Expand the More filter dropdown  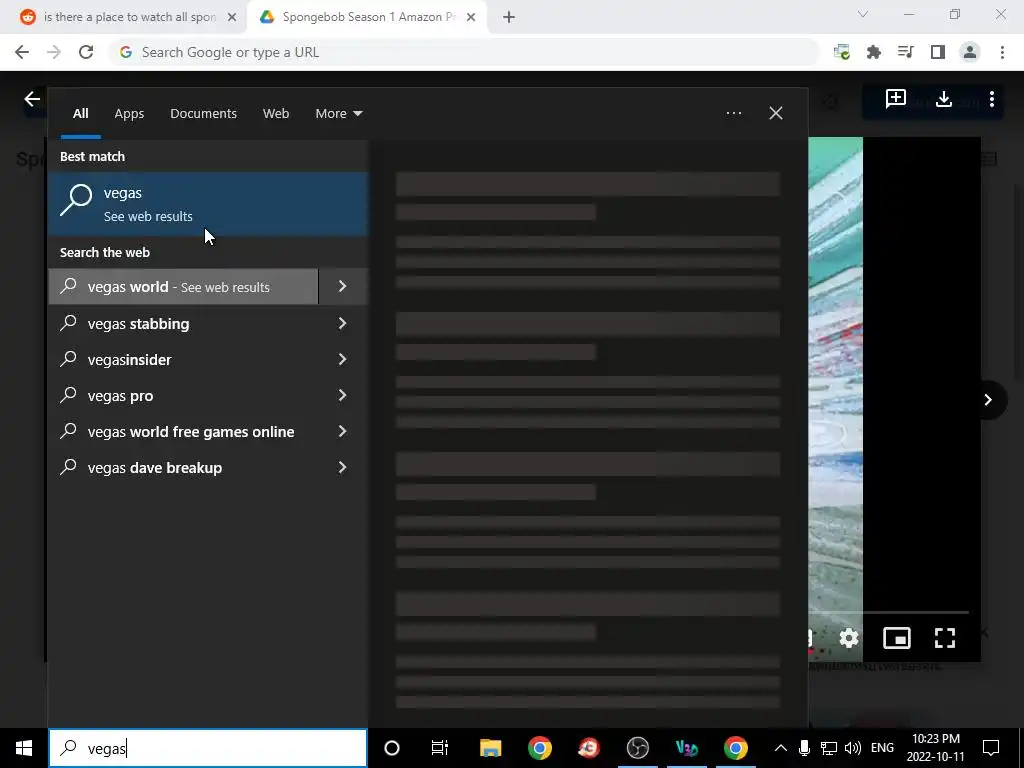click(338, 114)
